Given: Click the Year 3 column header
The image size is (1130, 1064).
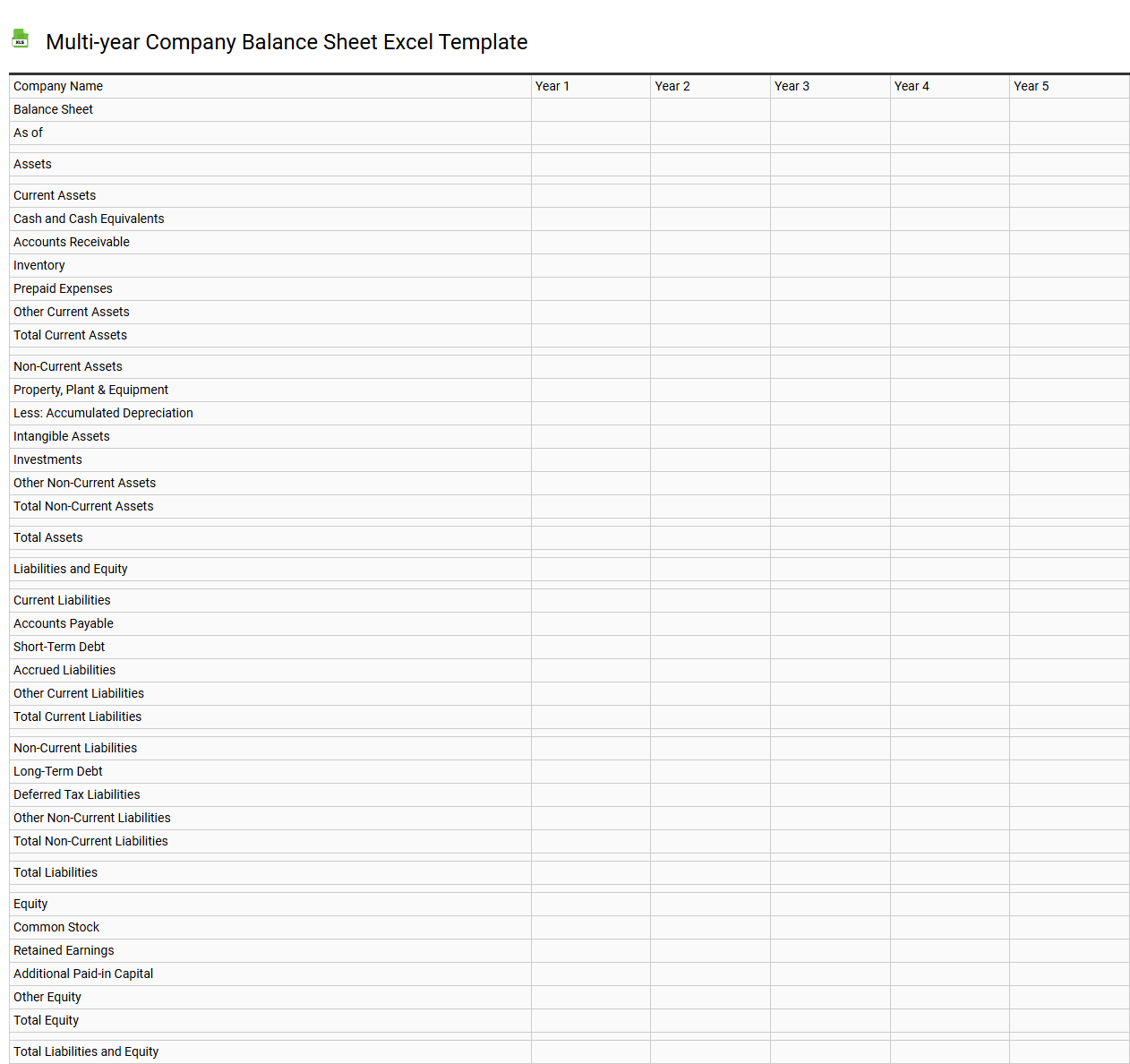Looking at the screenshot, I should click(x=792, y=86).
